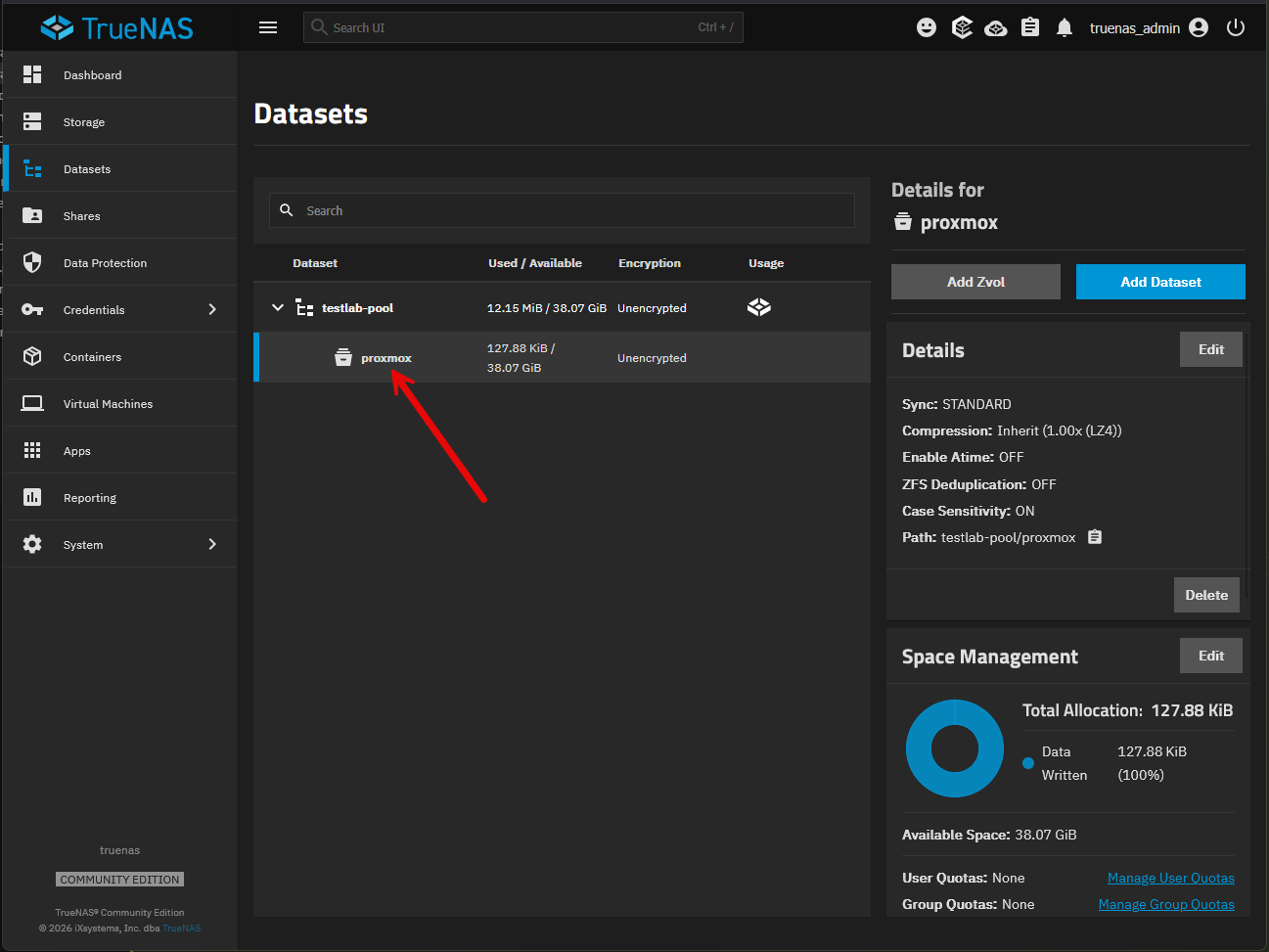Click the Dataset column header
The width and height of the screenshot is (1269, 952).
315,263
